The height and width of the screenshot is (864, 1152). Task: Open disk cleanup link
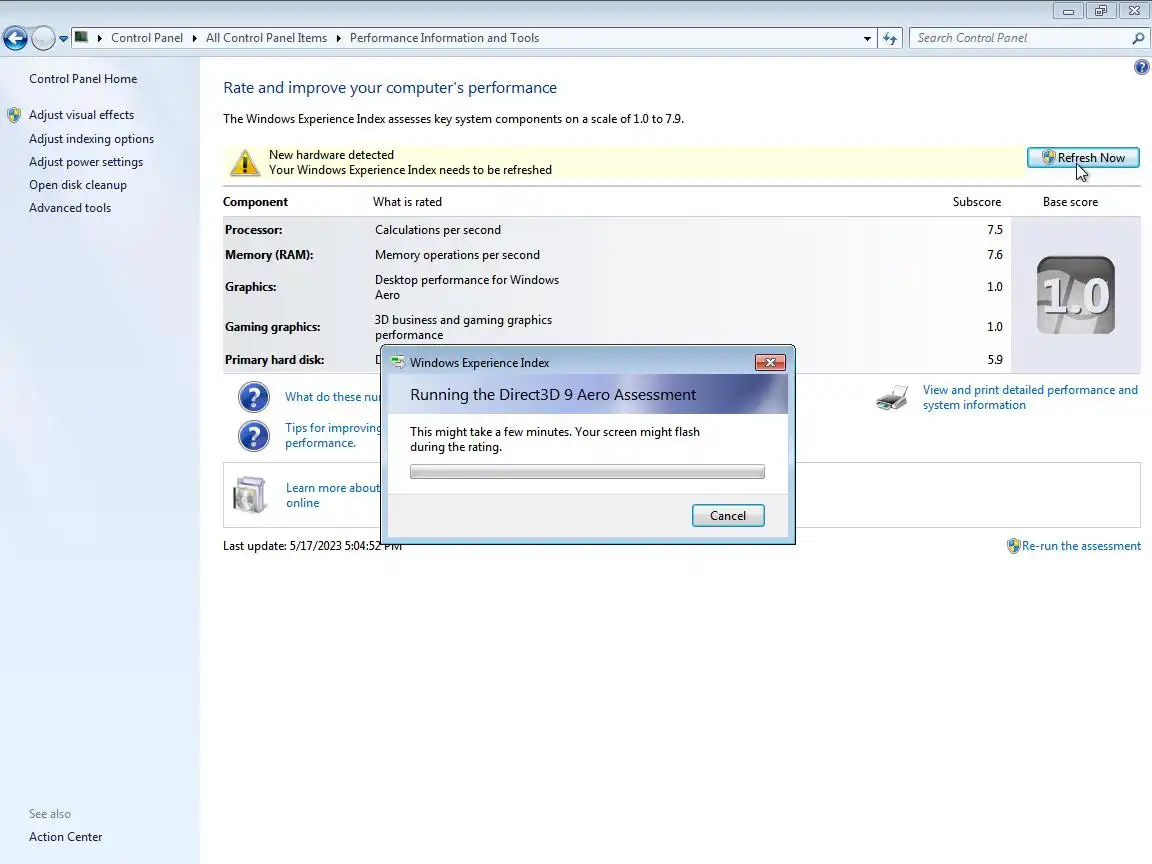78,185
